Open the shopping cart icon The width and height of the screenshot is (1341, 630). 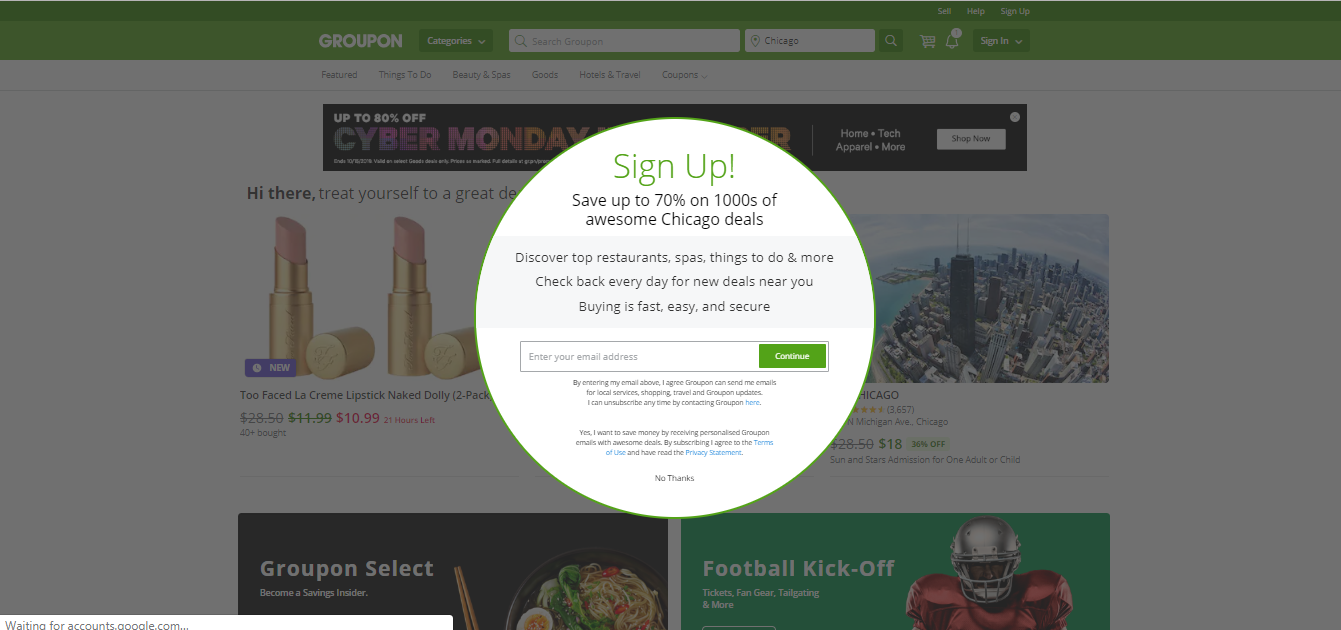click(x=928, y=41)
